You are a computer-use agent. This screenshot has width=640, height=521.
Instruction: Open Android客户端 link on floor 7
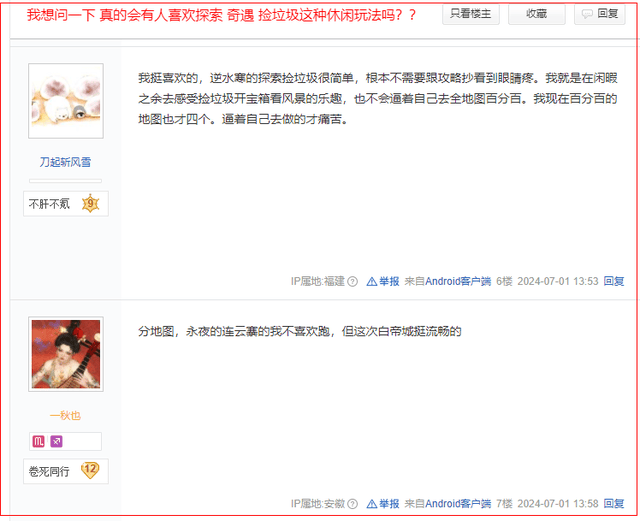458,504
